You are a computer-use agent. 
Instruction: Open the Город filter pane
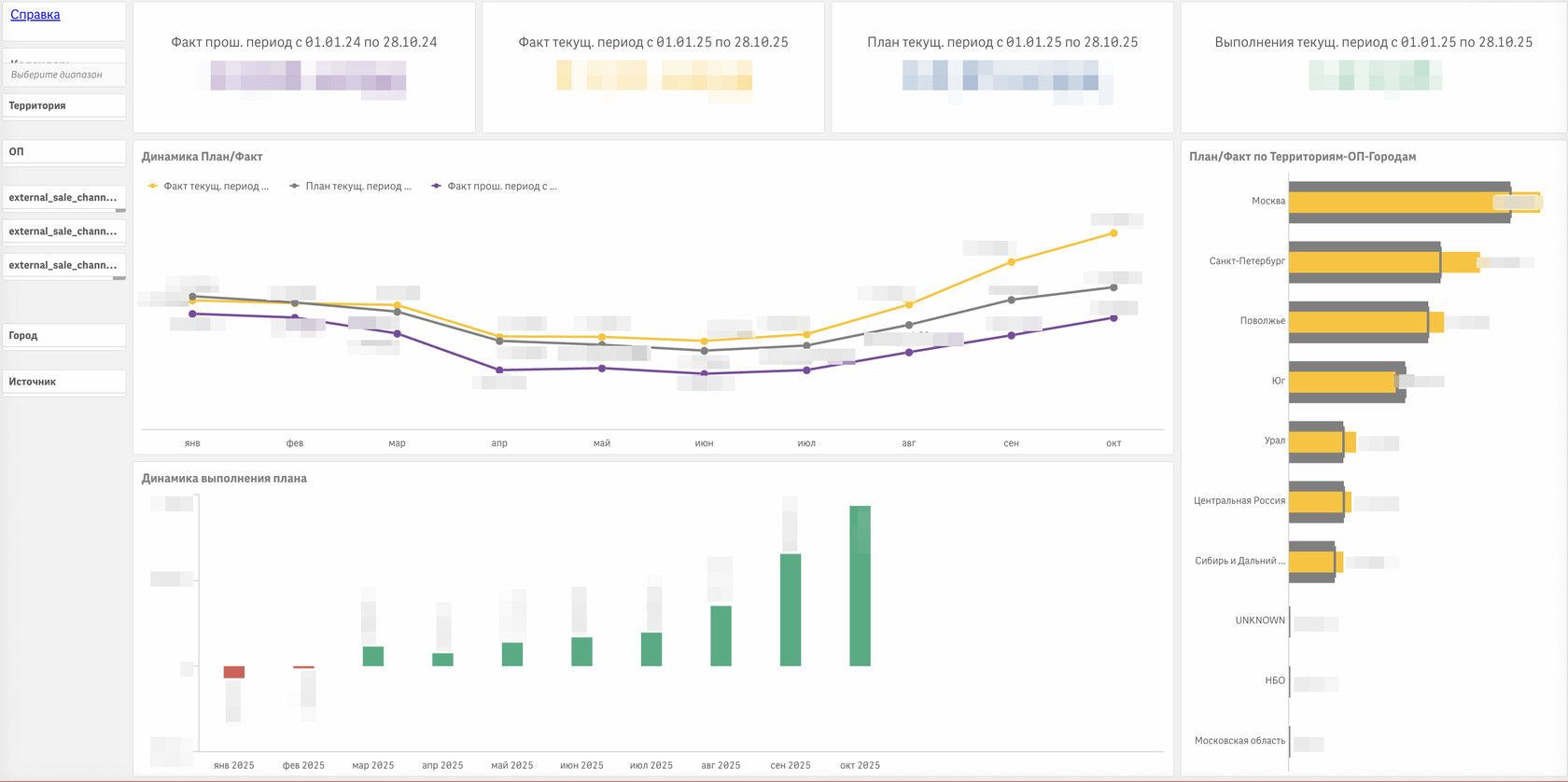[64, 335]
